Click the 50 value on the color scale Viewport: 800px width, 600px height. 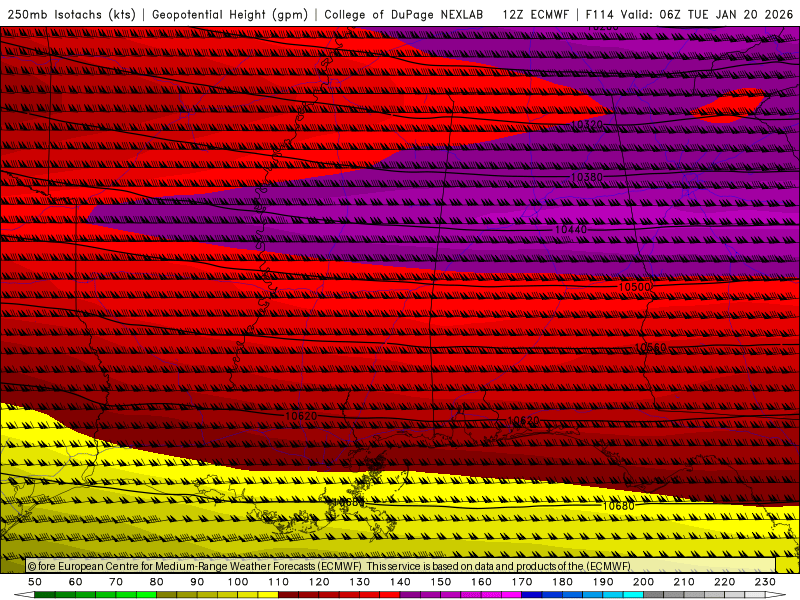tap(35, 582)
